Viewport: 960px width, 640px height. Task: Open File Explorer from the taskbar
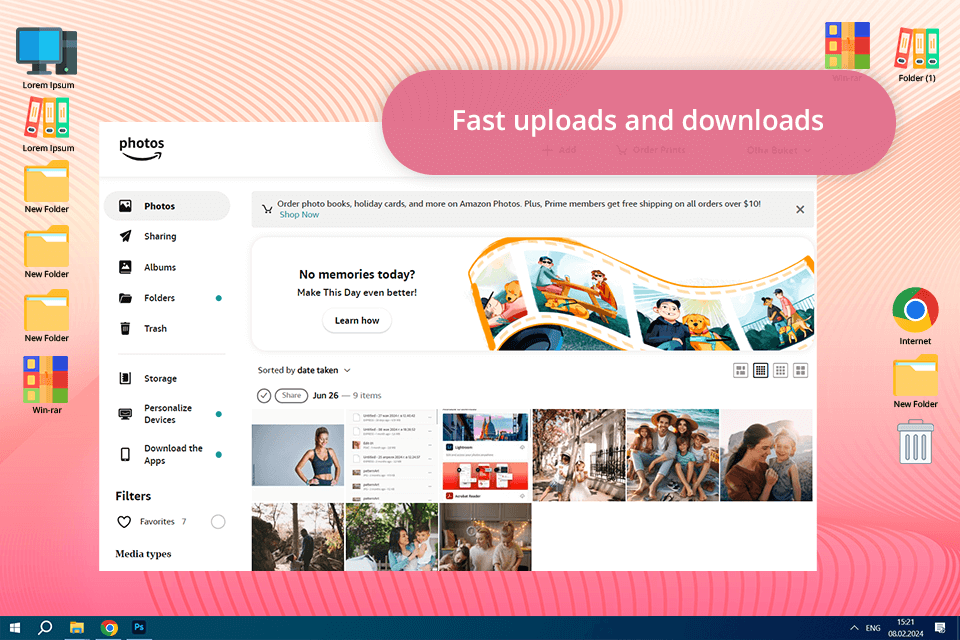click(77, 628)
